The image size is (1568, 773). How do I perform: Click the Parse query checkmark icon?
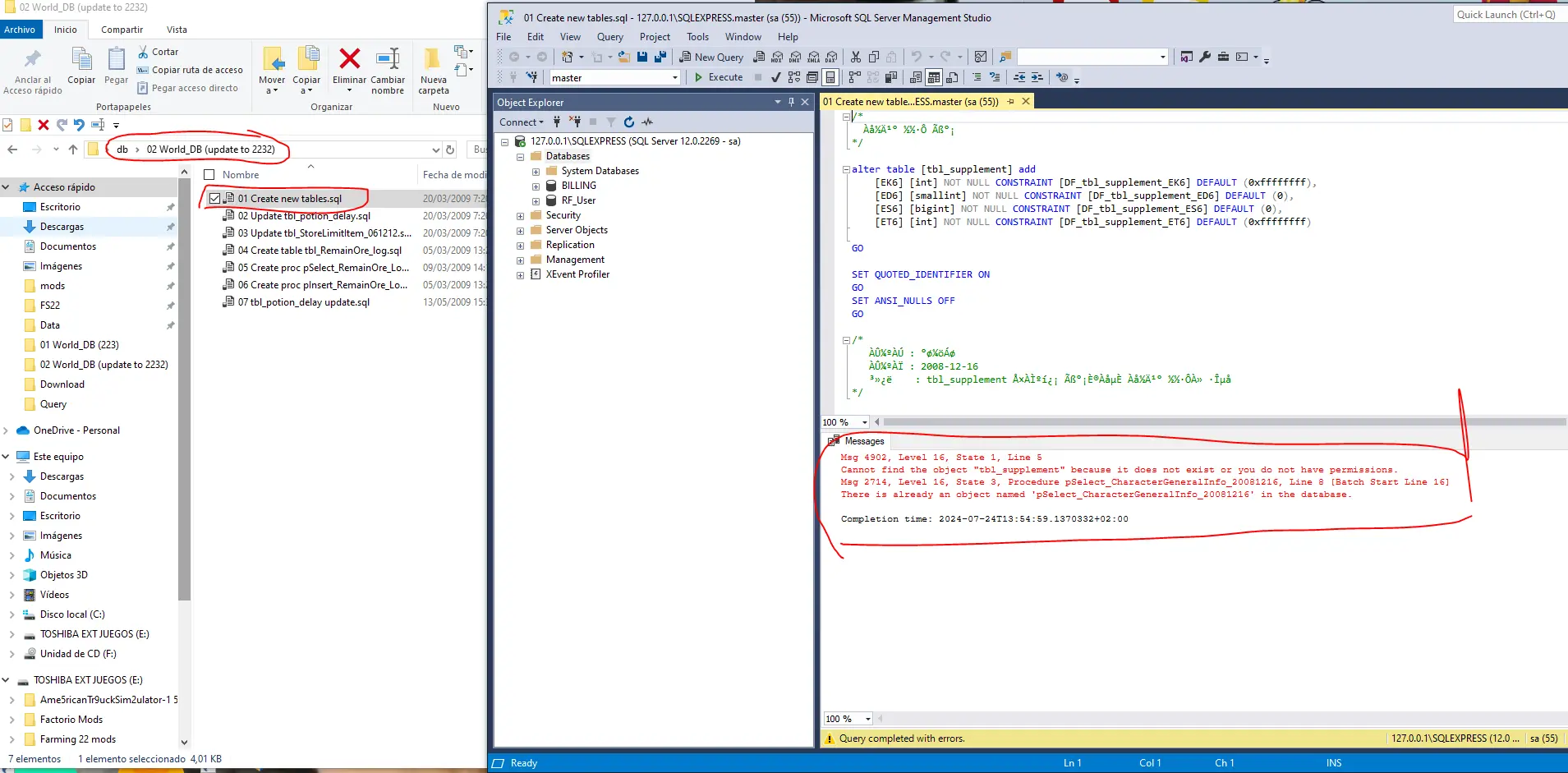click(x=775, y=77)
